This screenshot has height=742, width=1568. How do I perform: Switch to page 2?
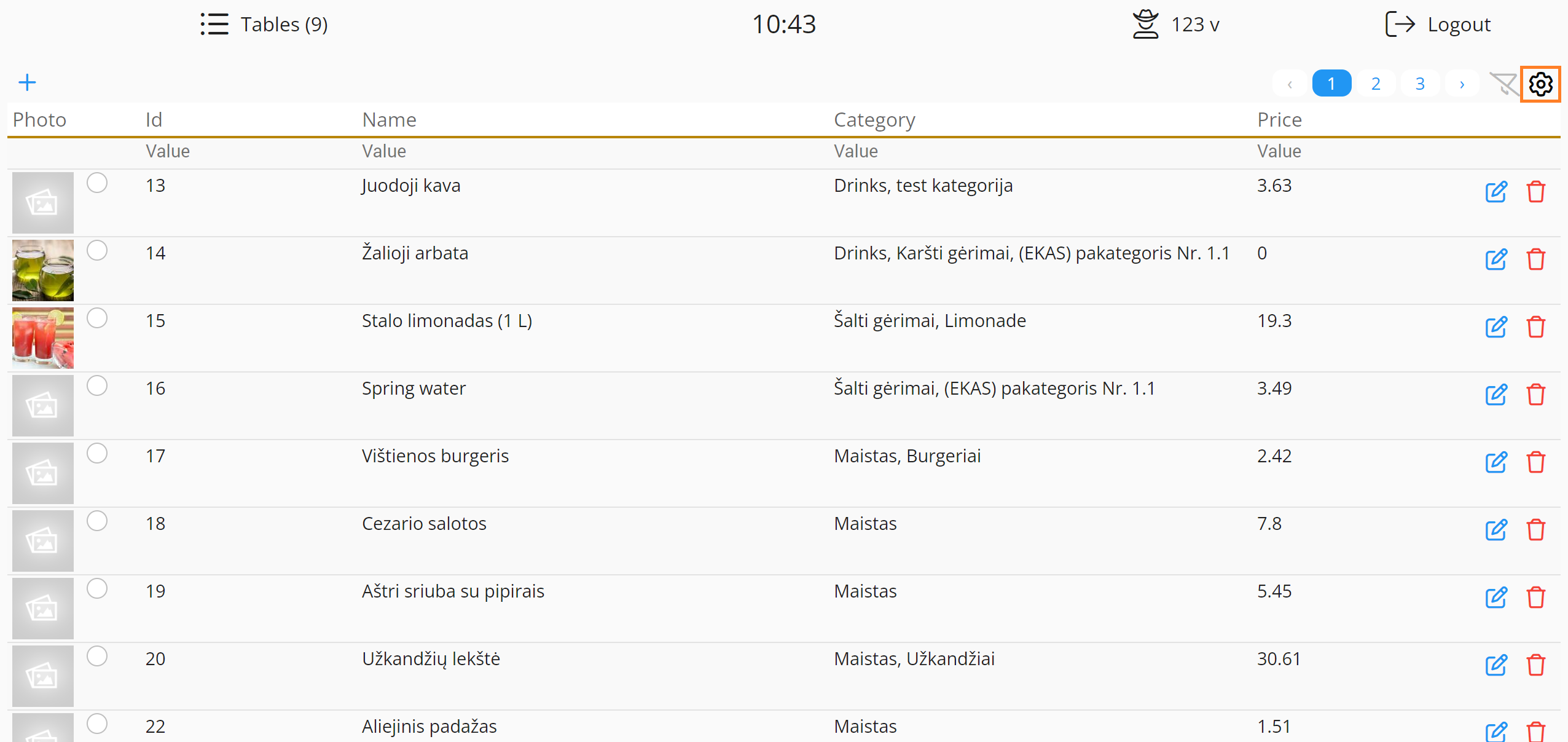pos(1376,84)
